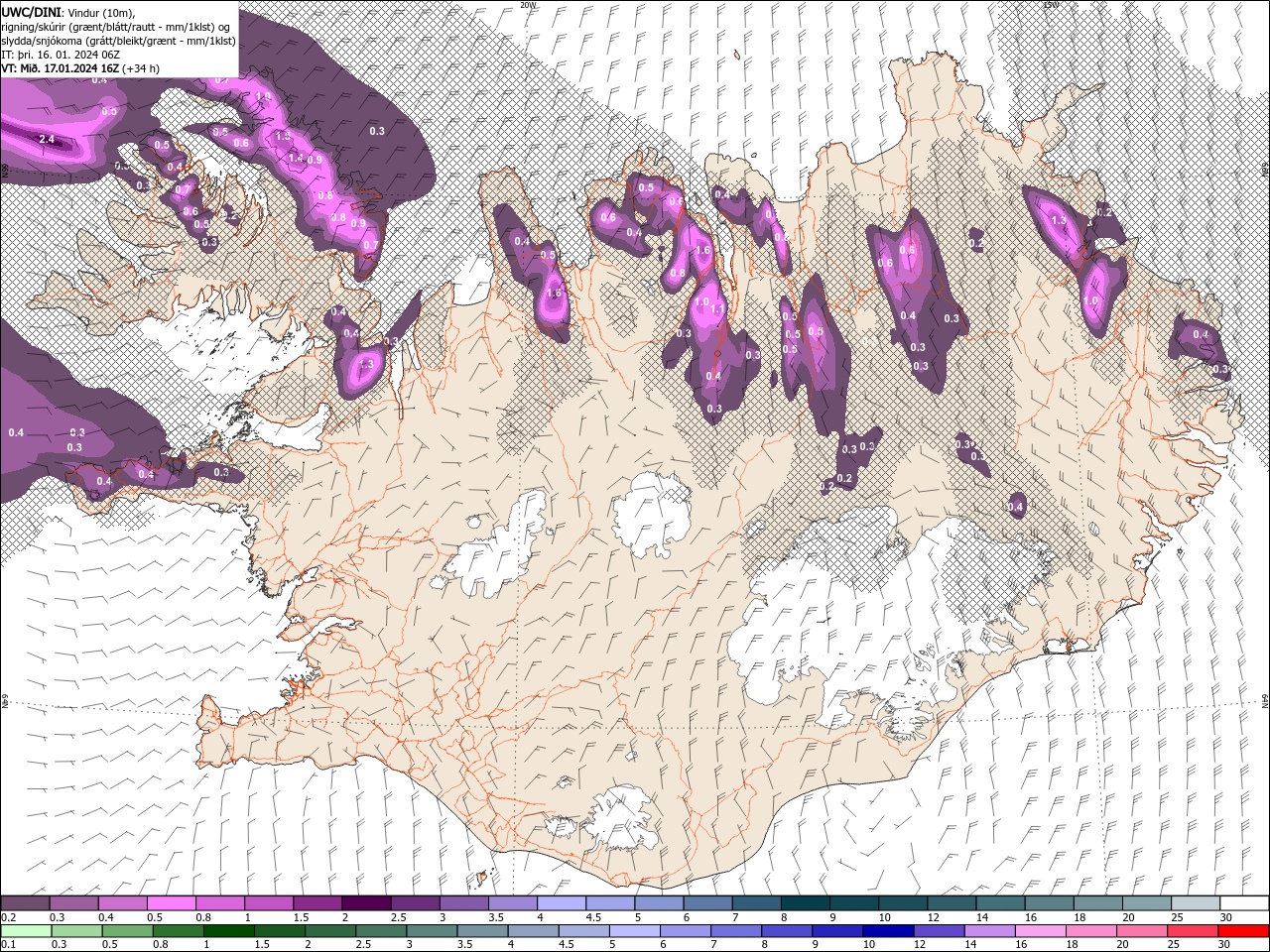Click the 15W longitude label
The height and width of the screenshot is (952, 1270).
click(1050, 5)
